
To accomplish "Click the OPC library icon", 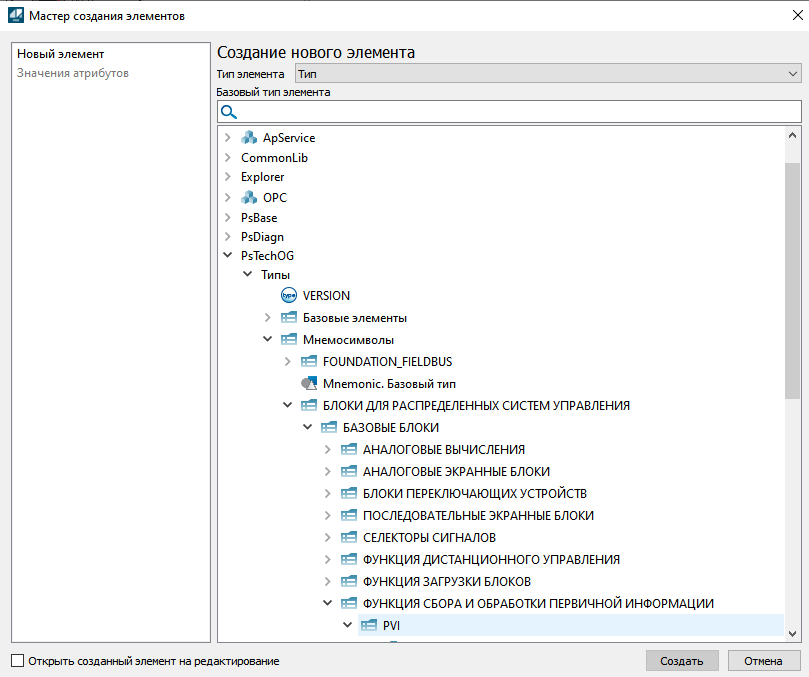I will [249, 197].
